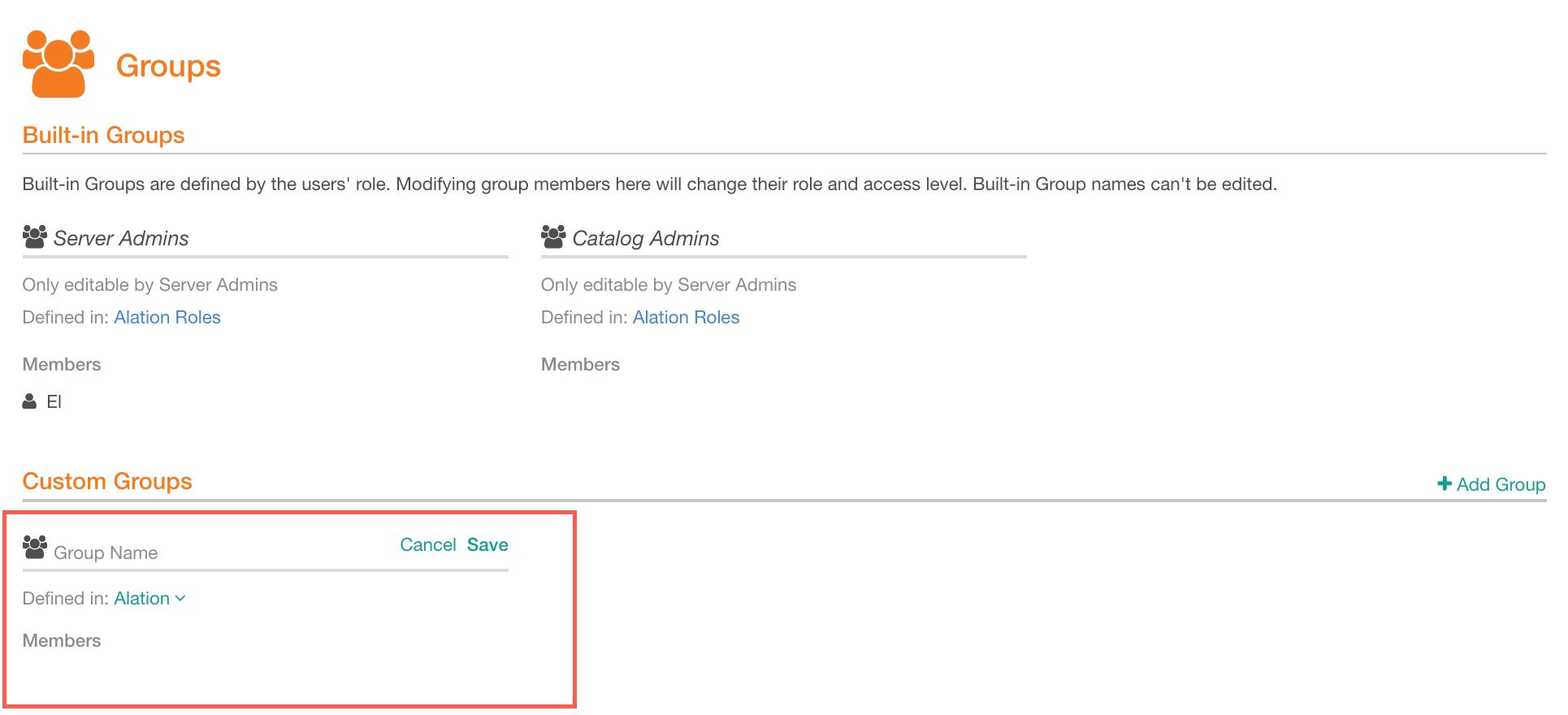Click the Server Admins group icon
This screenshot has height=715, width=1568.
pyautogui.click(x=35, y=236)
